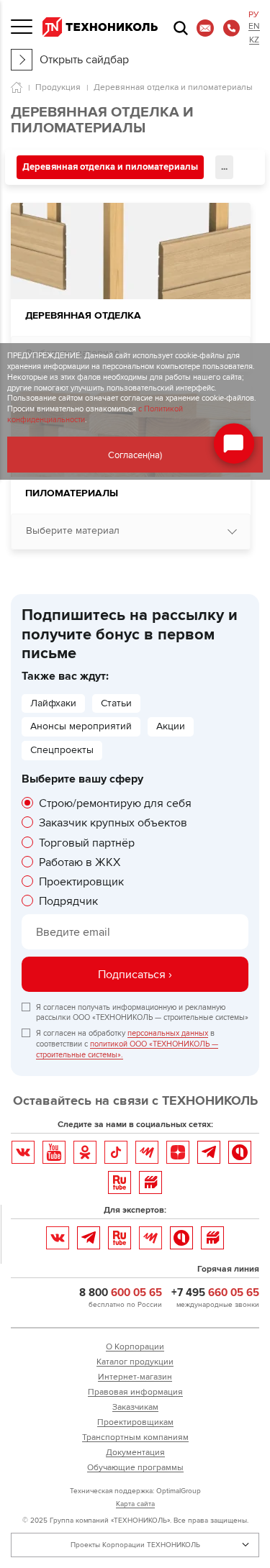
Task: Click the Согласен(на) cookie button
Action: click(135, 455)
